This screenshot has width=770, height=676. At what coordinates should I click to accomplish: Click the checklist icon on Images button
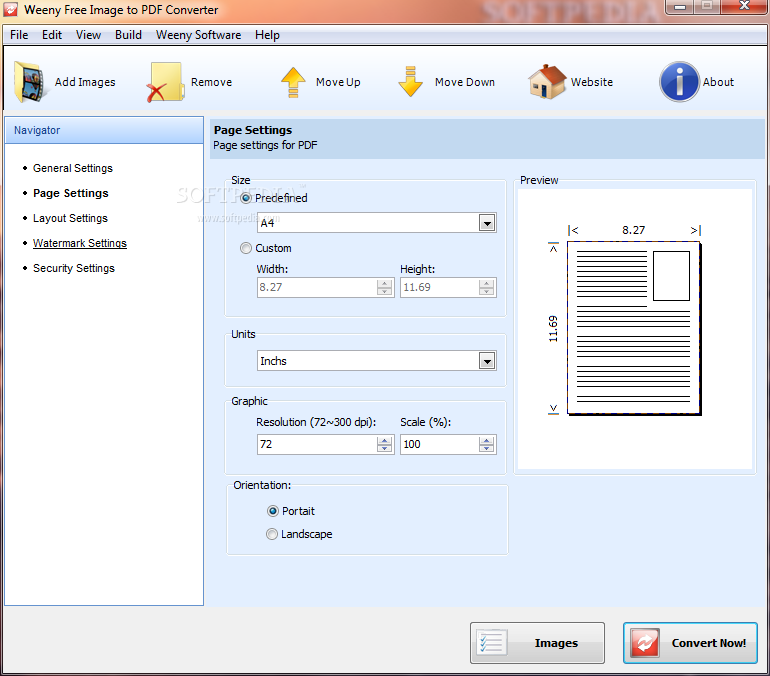click(x=492, y=643)
